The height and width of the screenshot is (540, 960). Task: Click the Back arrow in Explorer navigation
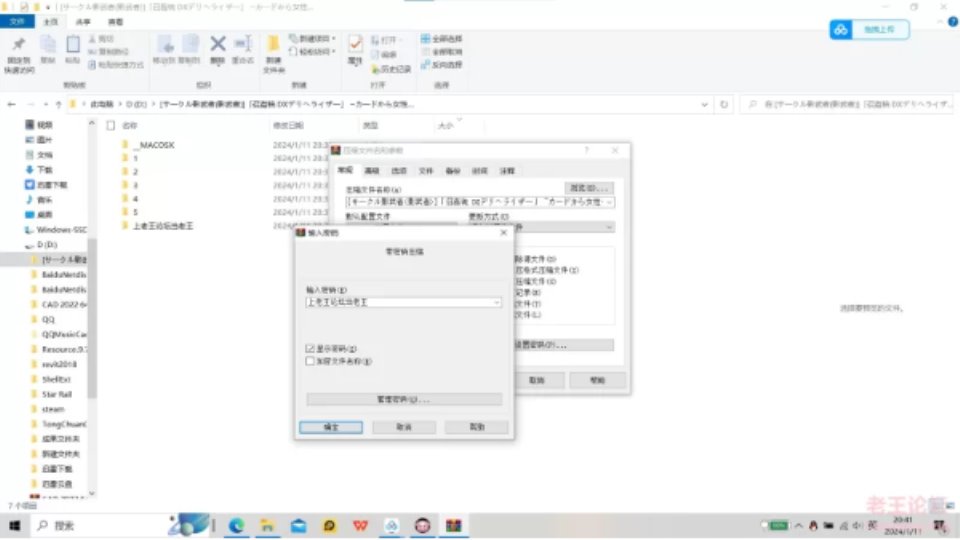[x=12, y=105]
